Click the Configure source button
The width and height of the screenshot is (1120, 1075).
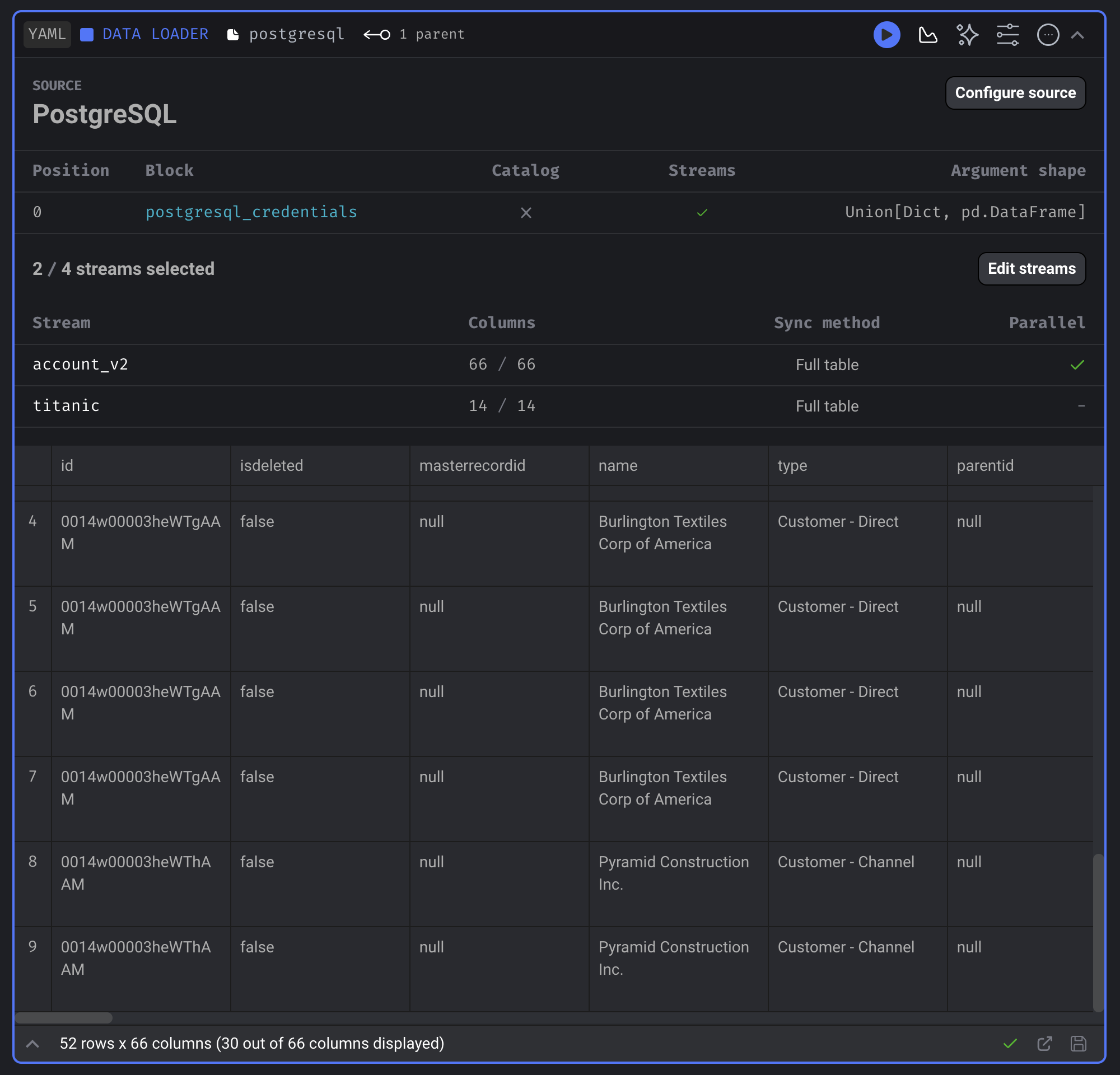[x=1015, y=92]
